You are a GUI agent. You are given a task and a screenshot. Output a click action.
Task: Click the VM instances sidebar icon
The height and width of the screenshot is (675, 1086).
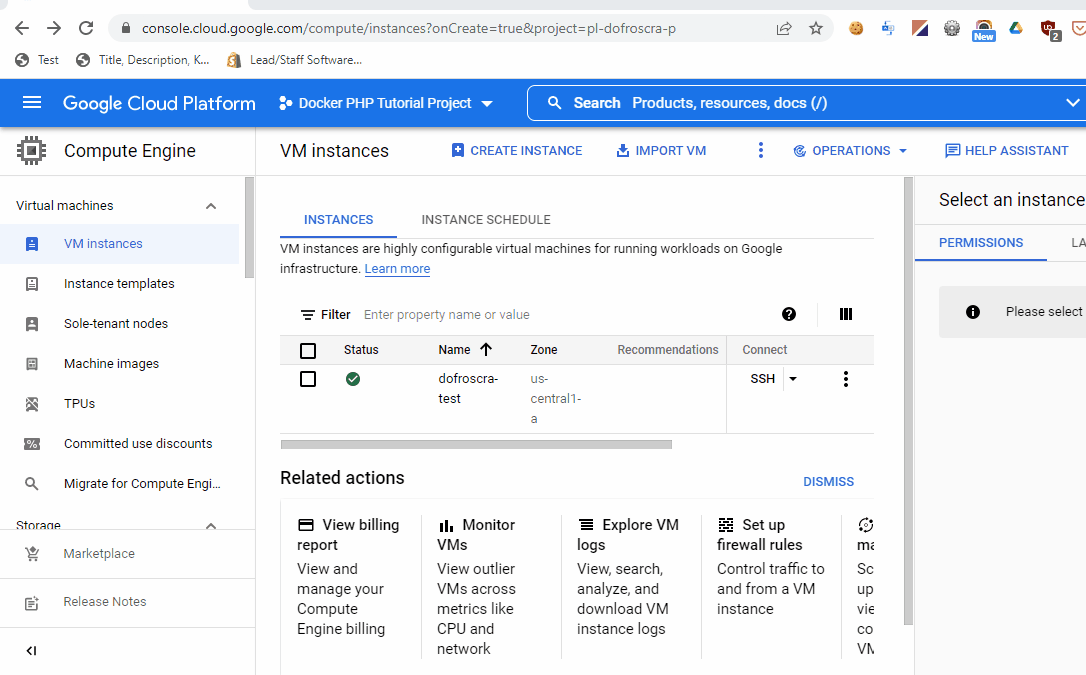pyautogui.click(x=32, y=244)
